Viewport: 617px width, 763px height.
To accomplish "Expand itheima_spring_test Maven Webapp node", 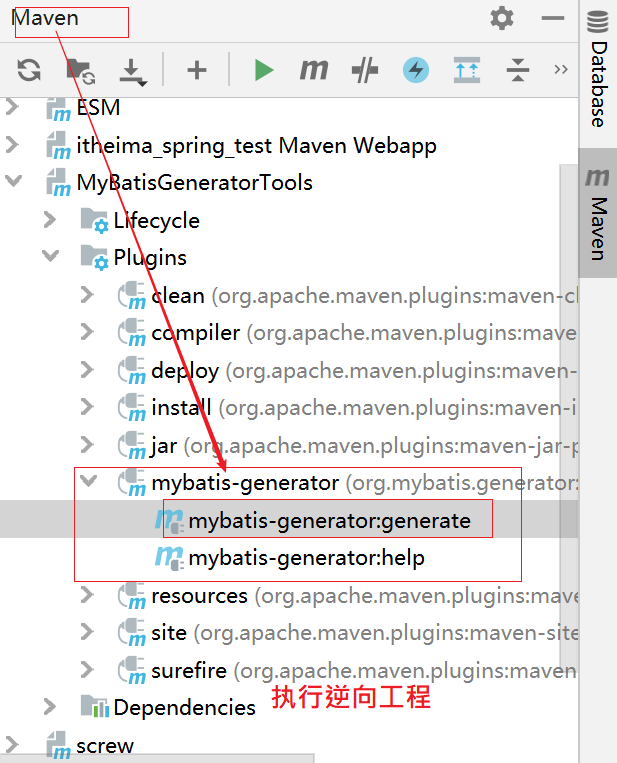I will tap(13, 145).
